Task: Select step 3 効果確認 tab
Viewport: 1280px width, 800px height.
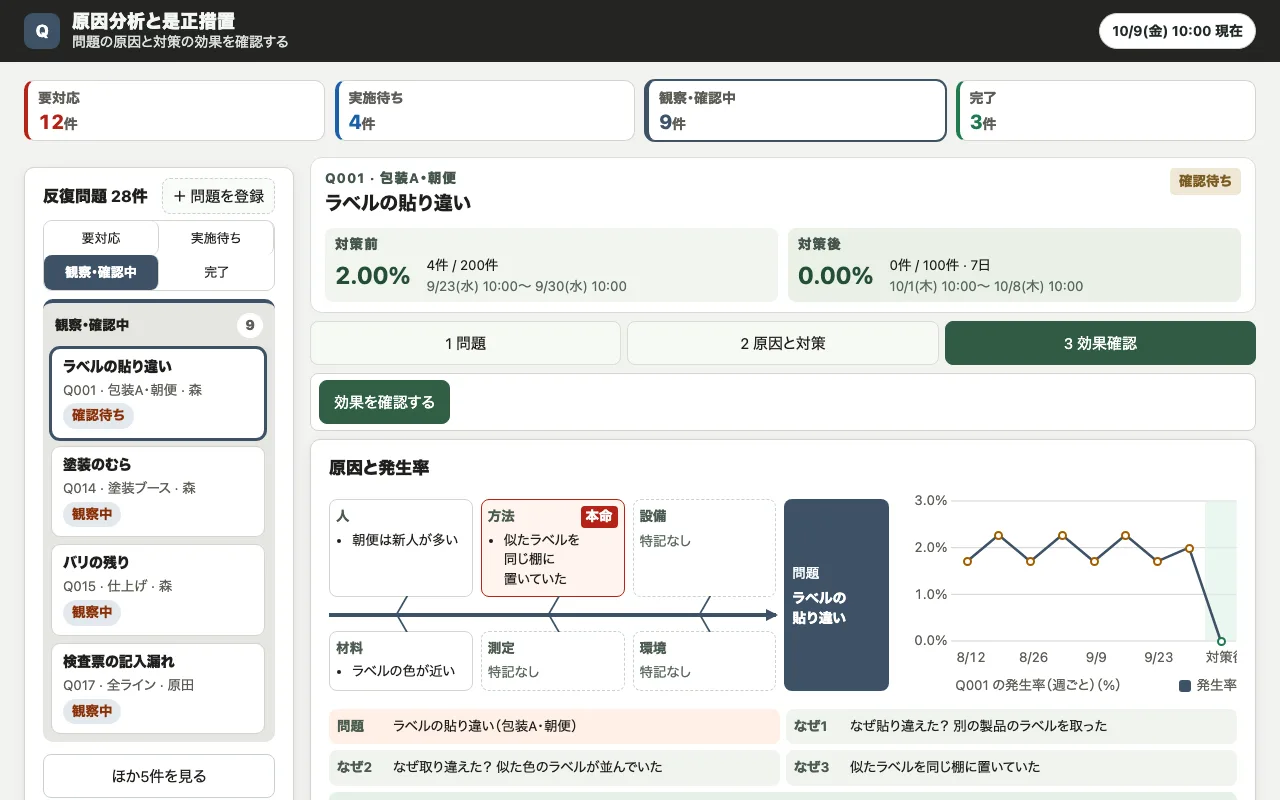Action: (x=1100, y=343)
